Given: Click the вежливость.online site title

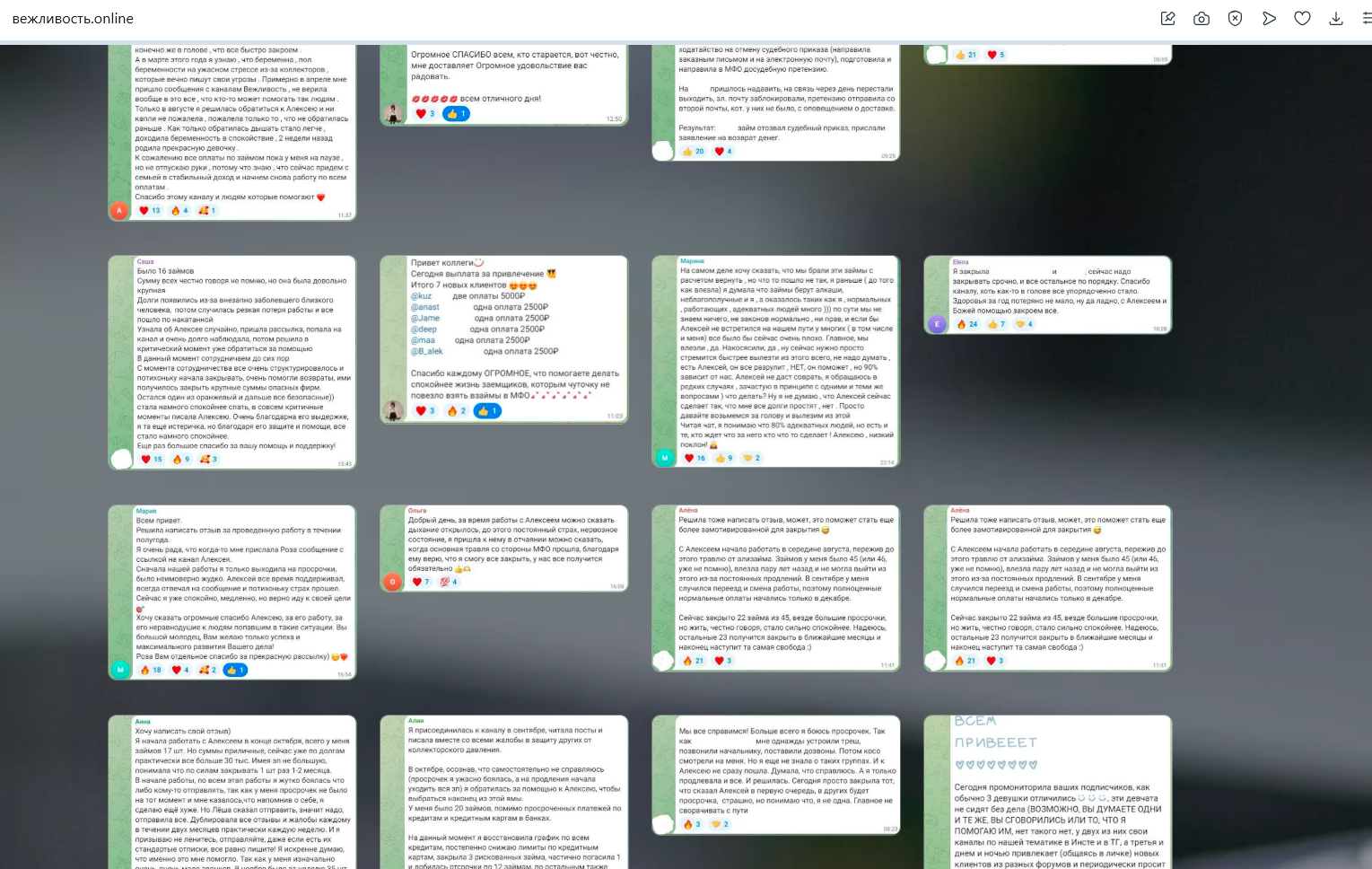Looking at the screenshot, I should pos(73,19).
